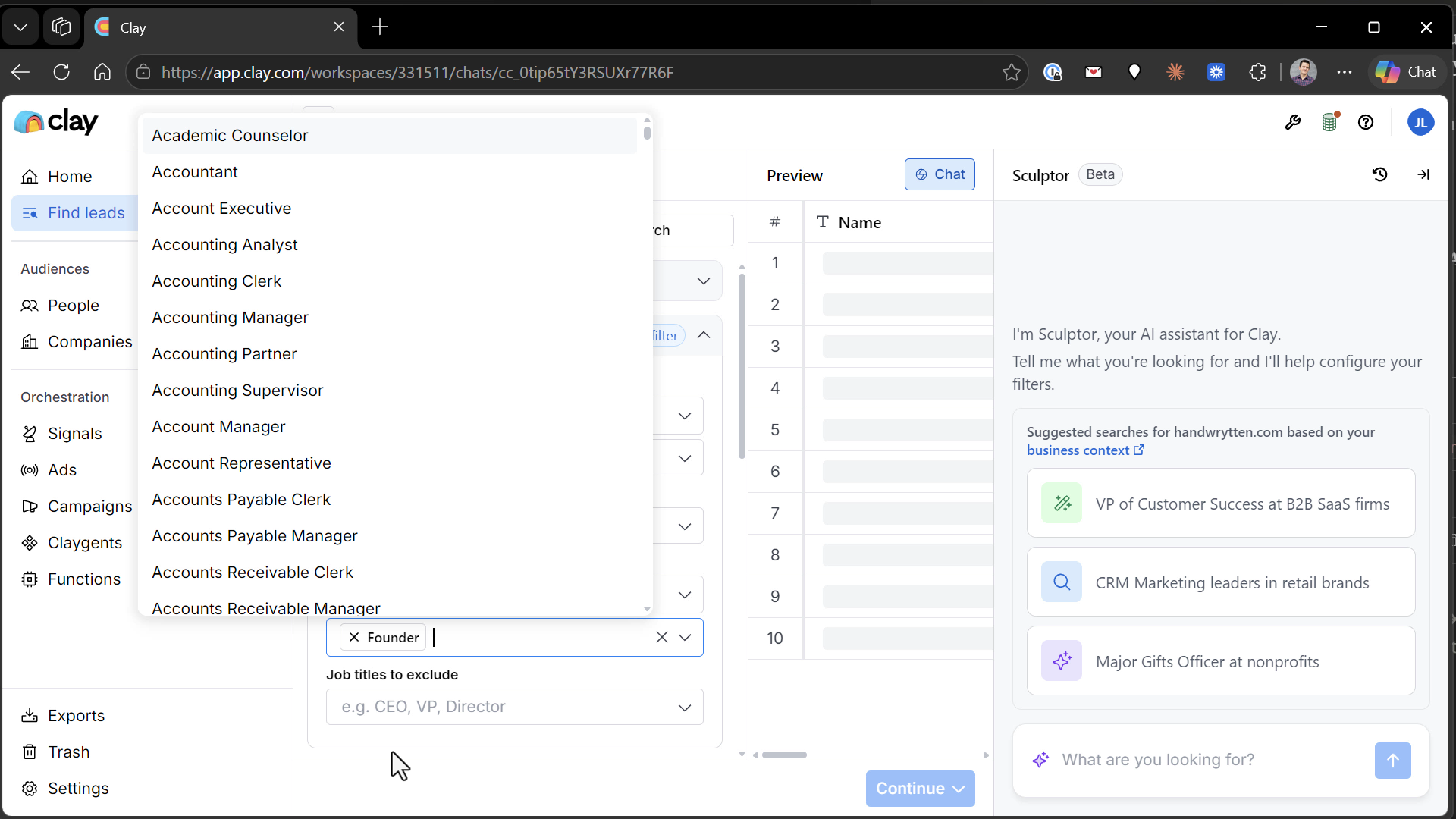Open Find leads section
This screenshot has width=1456, height=819.
[x=74, y=213]
